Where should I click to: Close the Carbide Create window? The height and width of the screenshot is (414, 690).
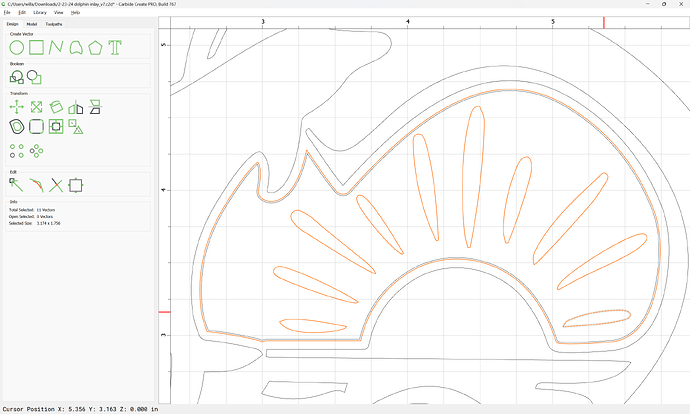pyautogui.click(x=680, y=4)
